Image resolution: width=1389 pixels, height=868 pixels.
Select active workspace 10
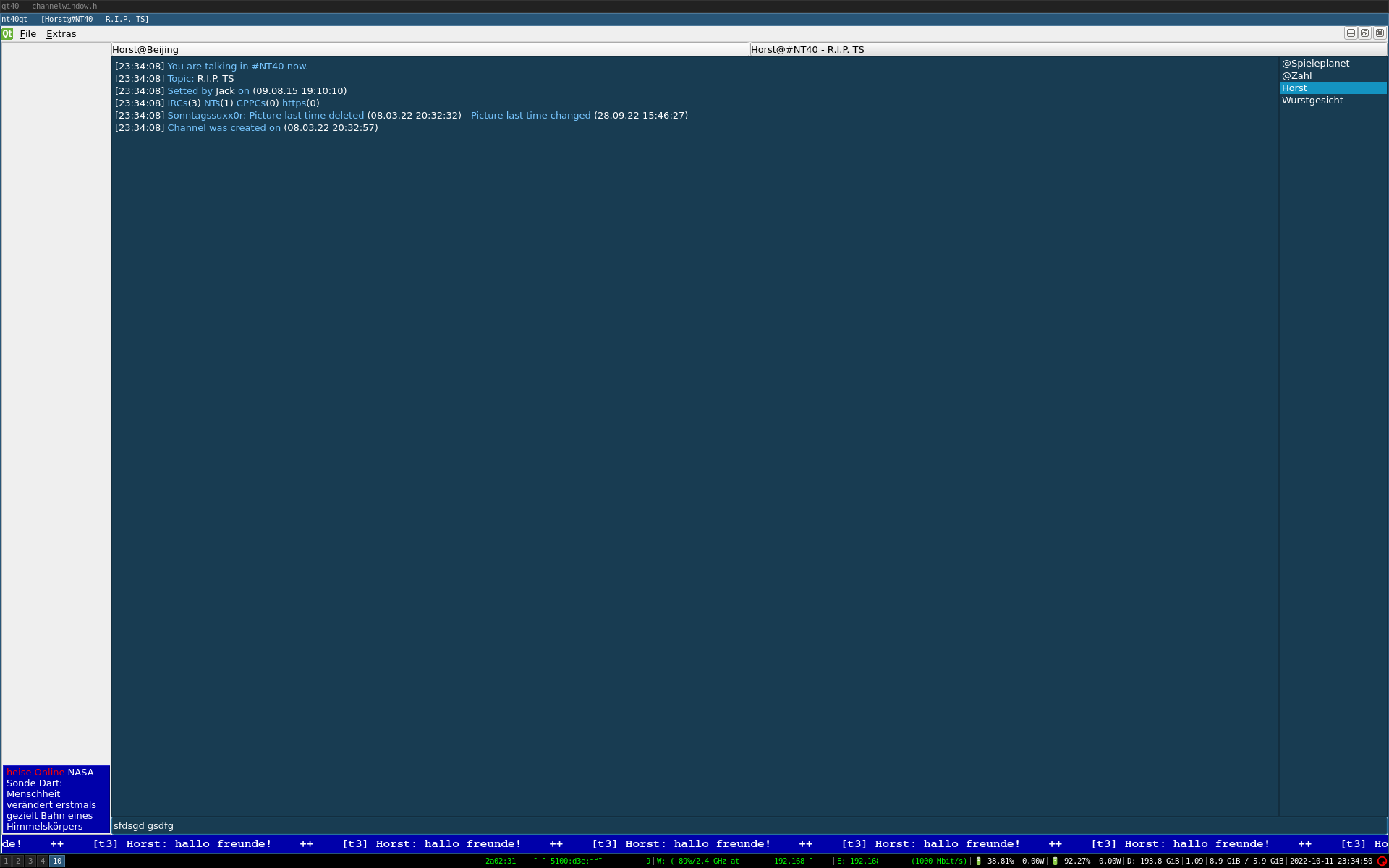pos(57,861)
